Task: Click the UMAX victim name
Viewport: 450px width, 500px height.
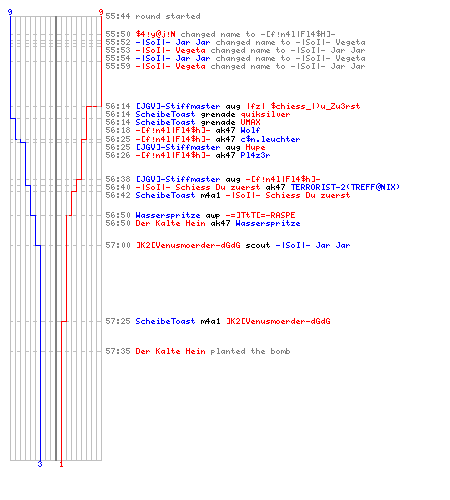Action: pyautogui.click(x=250, y=122)
